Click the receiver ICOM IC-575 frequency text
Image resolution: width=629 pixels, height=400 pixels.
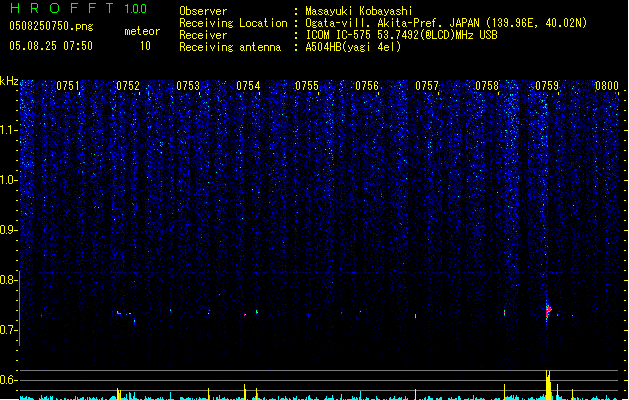pos(402,35)
